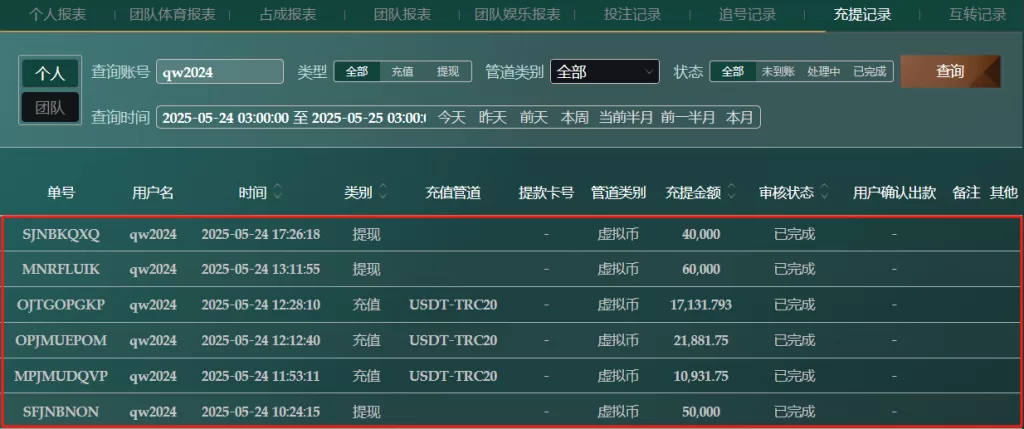Click the 充值管道 column header

[x=453, y=193]
